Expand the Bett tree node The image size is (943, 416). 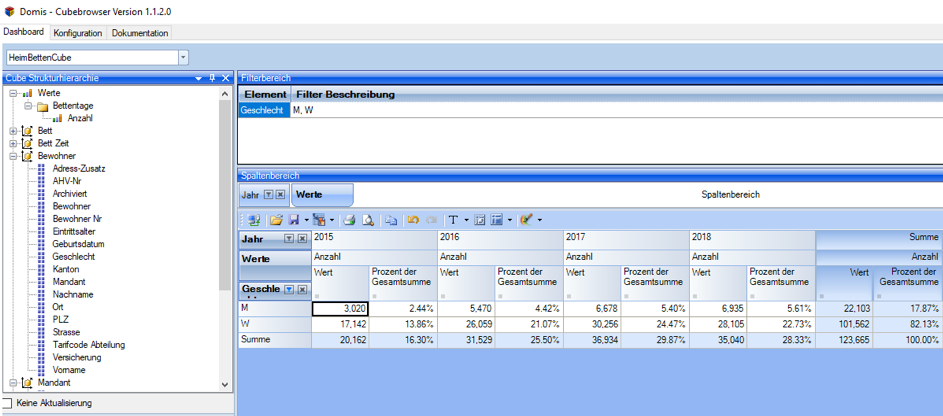pyautogui.click(x=13, y=131)
